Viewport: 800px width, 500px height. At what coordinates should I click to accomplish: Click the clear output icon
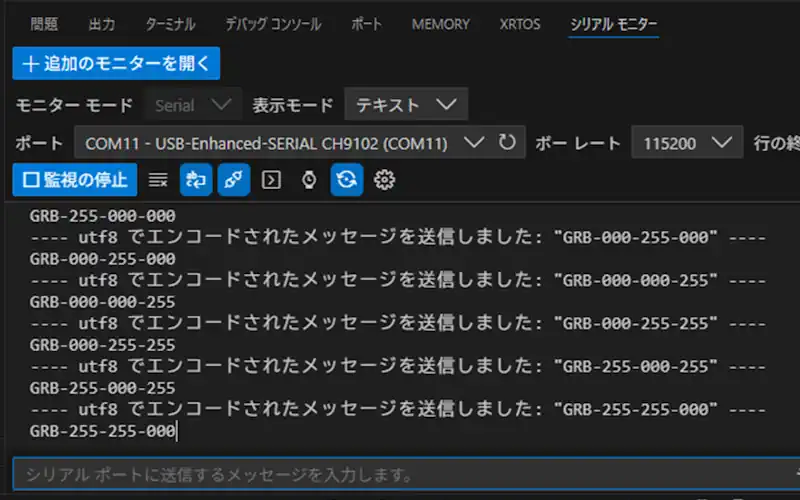coord(158,180)
